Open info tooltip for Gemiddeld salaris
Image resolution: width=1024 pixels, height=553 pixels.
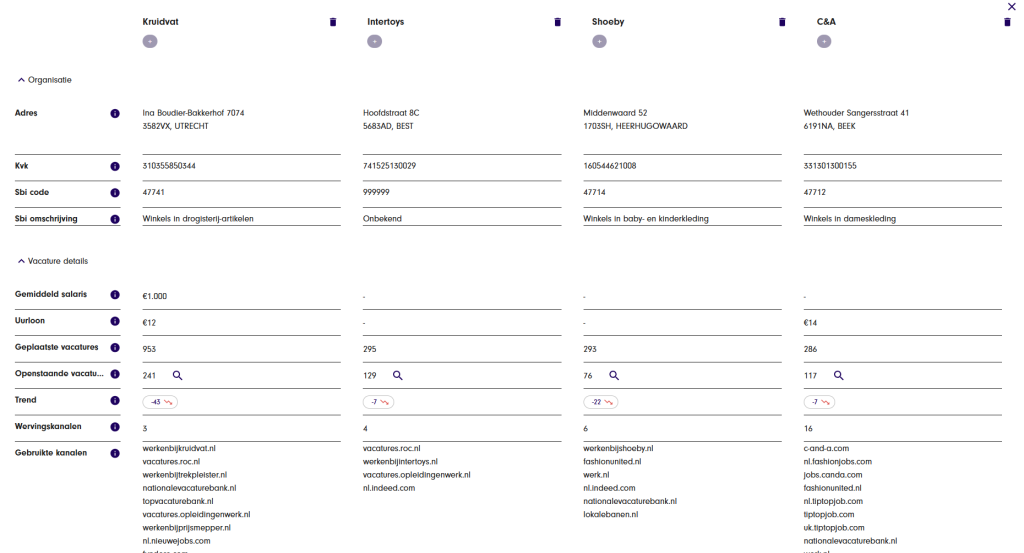(x=115, y=295)
